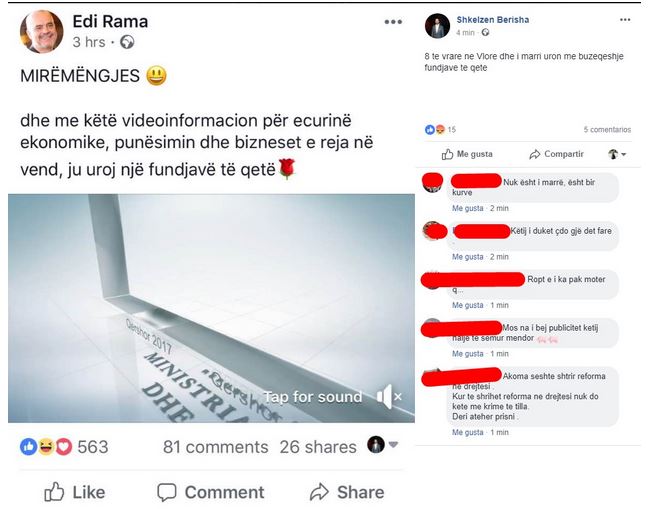The height and width of the screenshot is (509, 648).
Task: Open the 81 comments link
Action: coord(215,447)
